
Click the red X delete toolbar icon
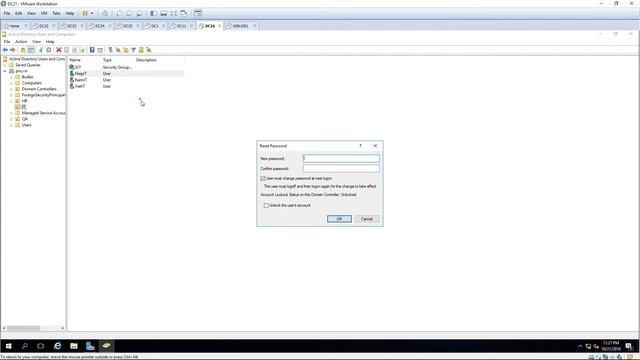pyautogui.click(x=59, y=50)
